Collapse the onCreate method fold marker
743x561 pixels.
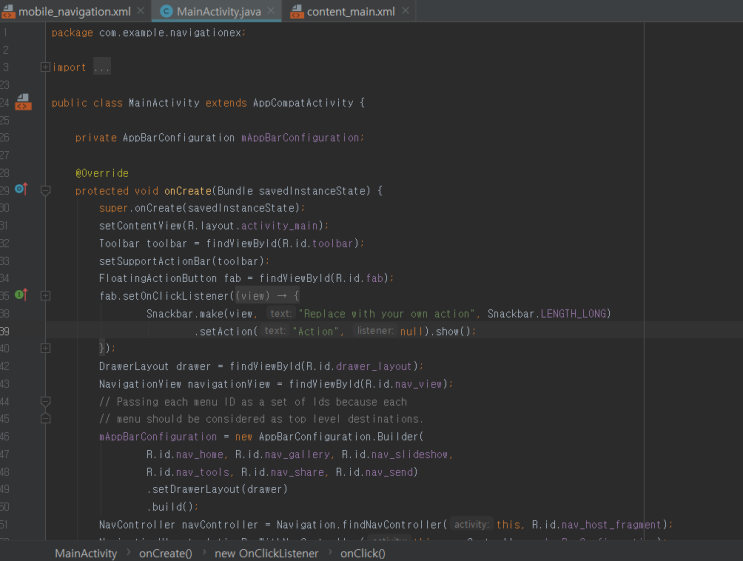tap(45, 191)
